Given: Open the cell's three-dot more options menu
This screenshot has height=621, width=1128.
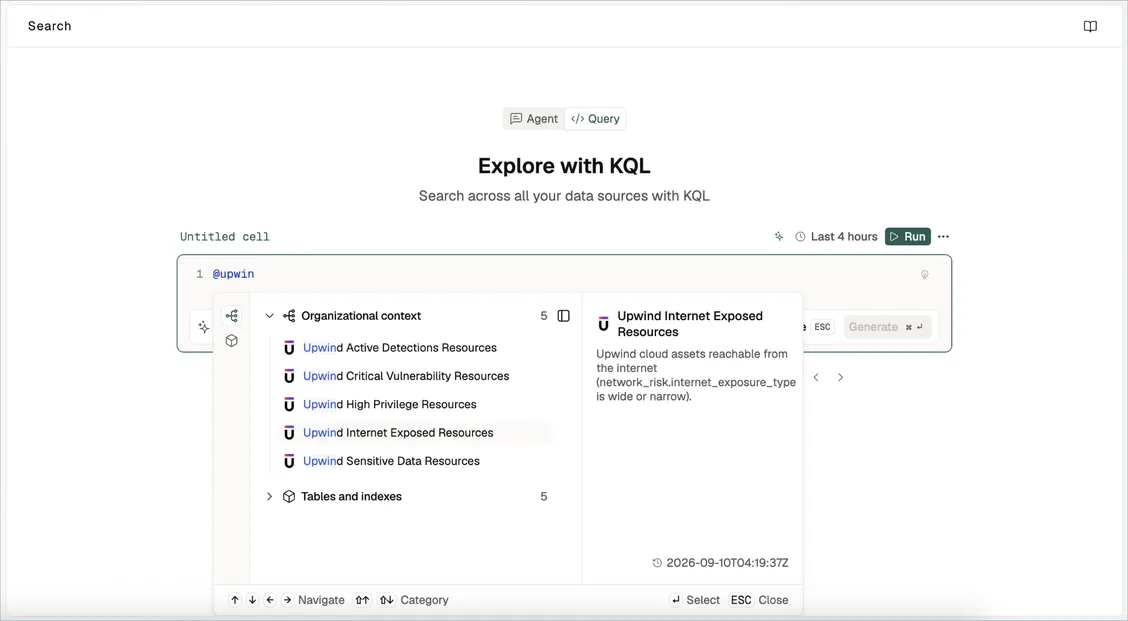Looking at the screenshot, I should (x=943, y=237).
